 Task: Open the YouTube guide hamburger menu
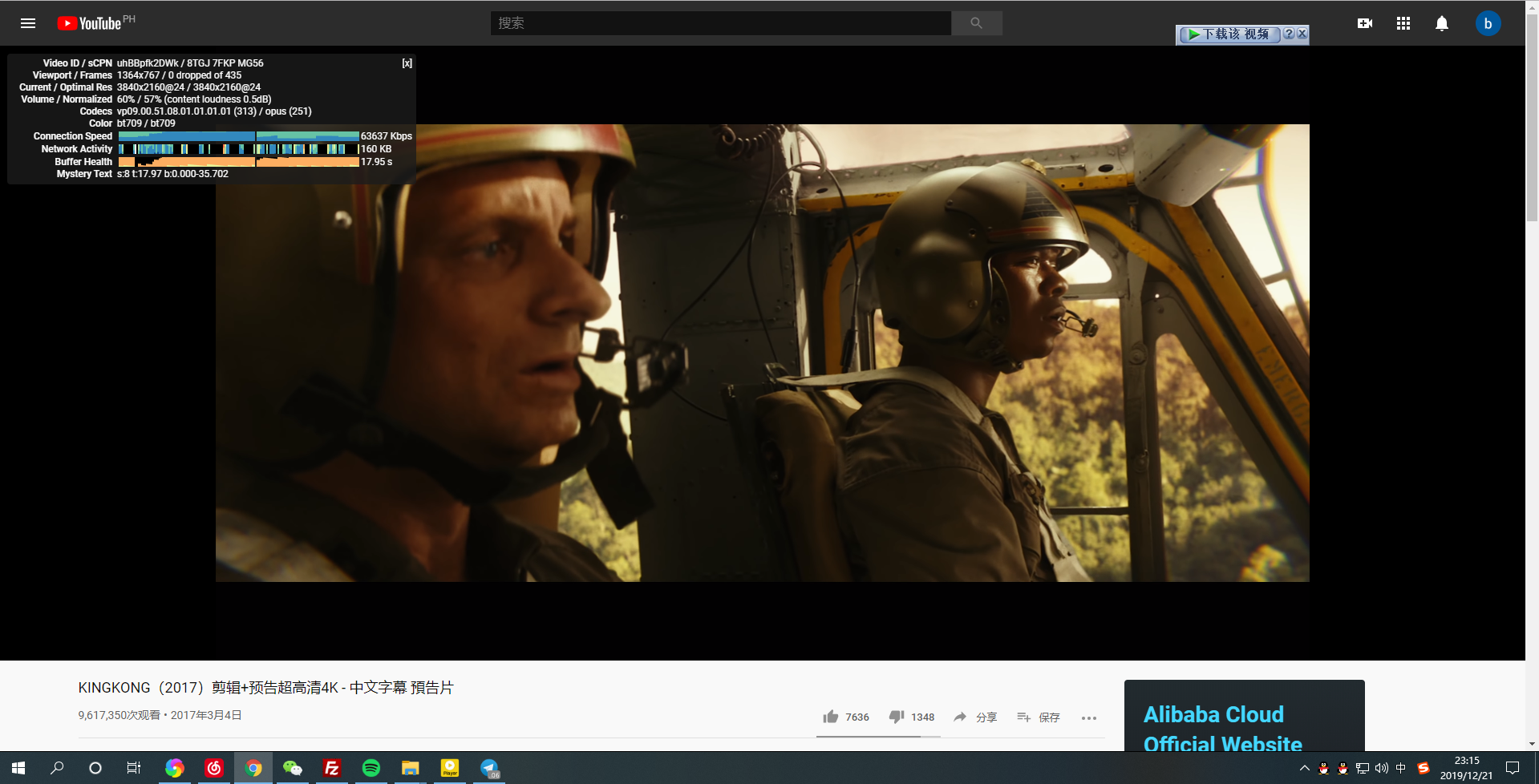[x=28, y=23]
